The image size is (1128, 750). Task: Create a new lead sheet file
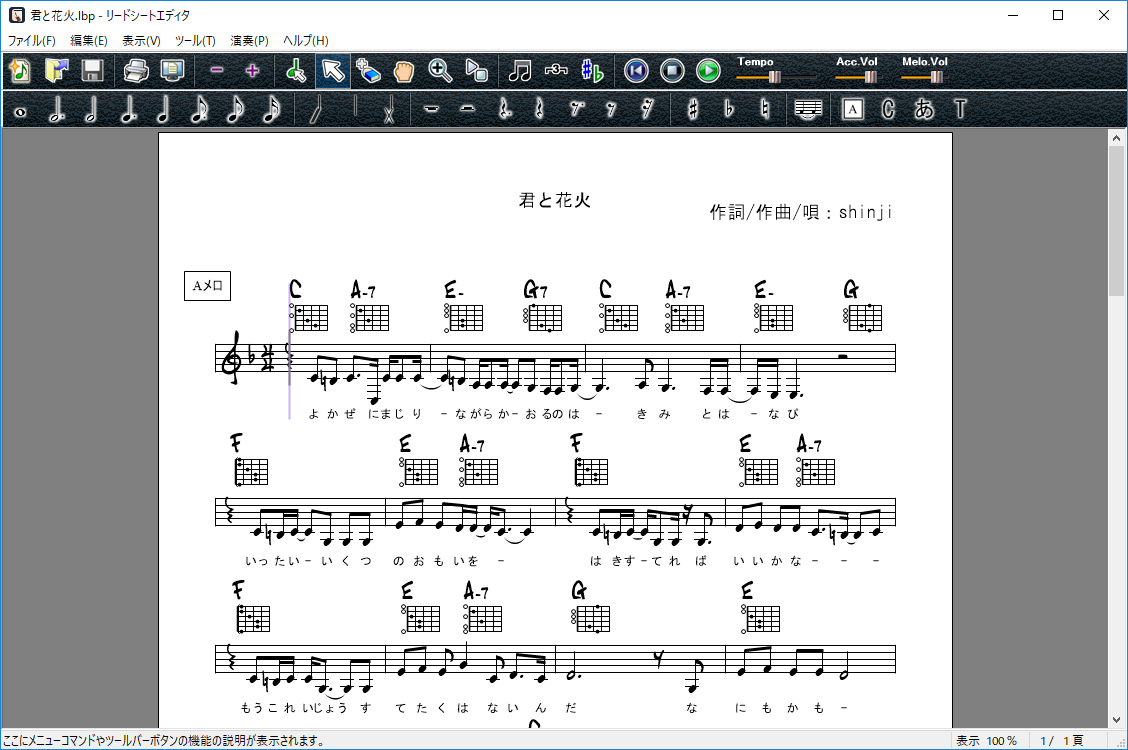click(x=20, y=70)
